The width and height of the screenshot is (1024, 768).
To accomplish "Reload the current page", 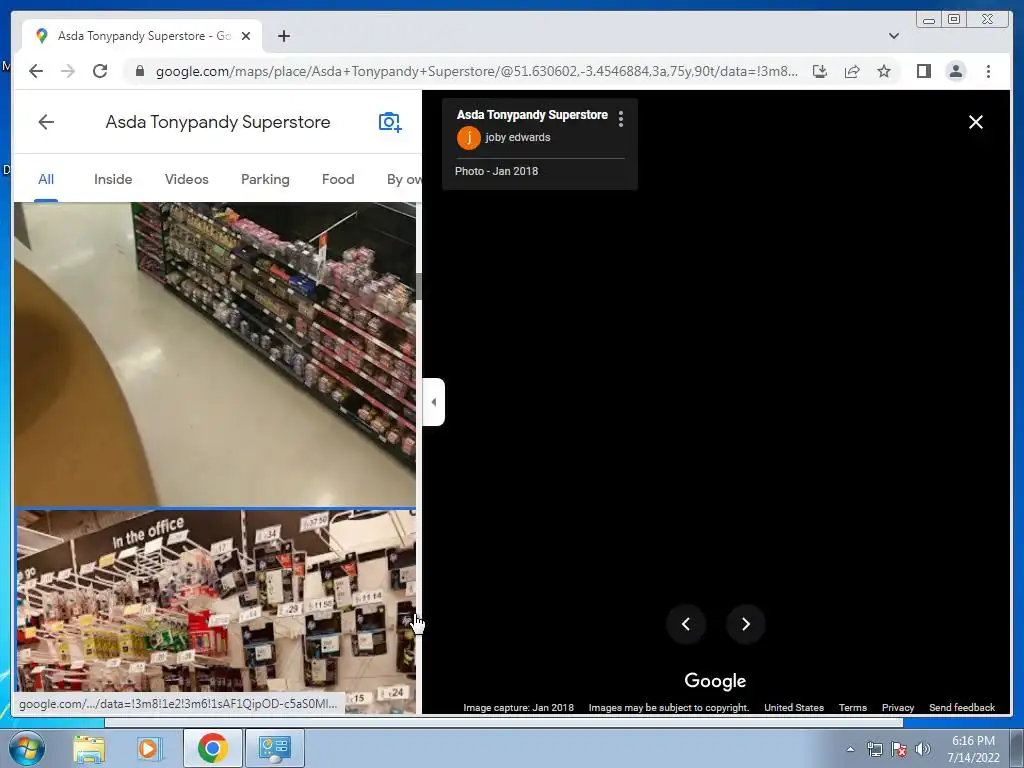I will pos(100,71).
